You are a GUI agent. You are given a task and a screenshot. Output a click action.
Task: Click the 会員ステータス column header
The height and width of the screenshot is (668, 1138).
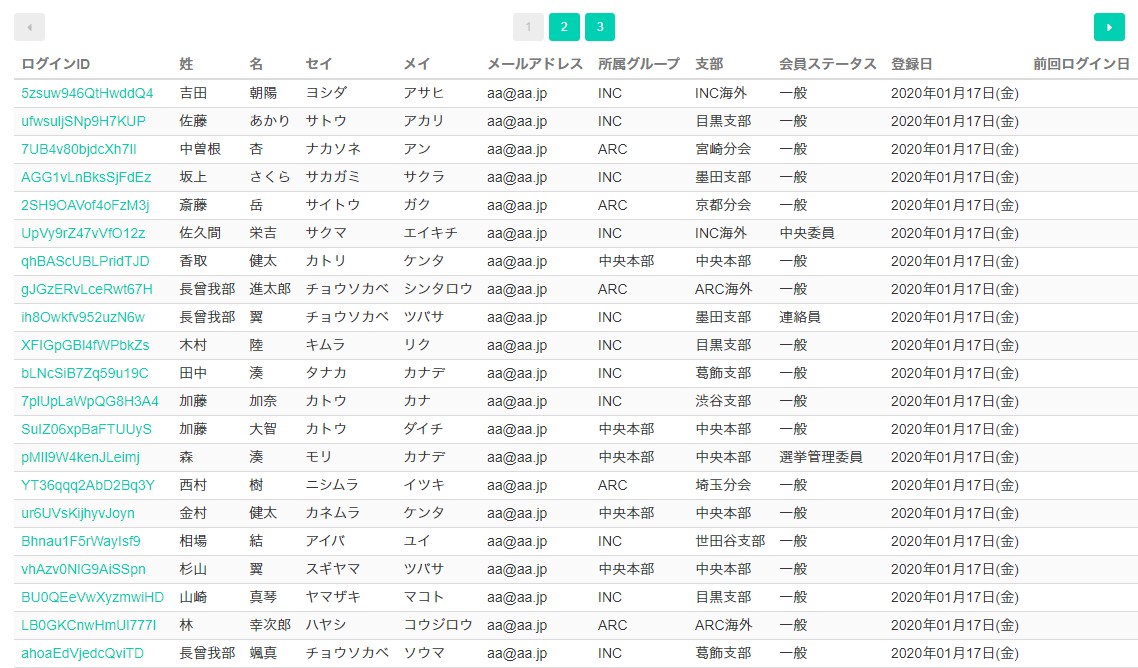coord(828,64)
